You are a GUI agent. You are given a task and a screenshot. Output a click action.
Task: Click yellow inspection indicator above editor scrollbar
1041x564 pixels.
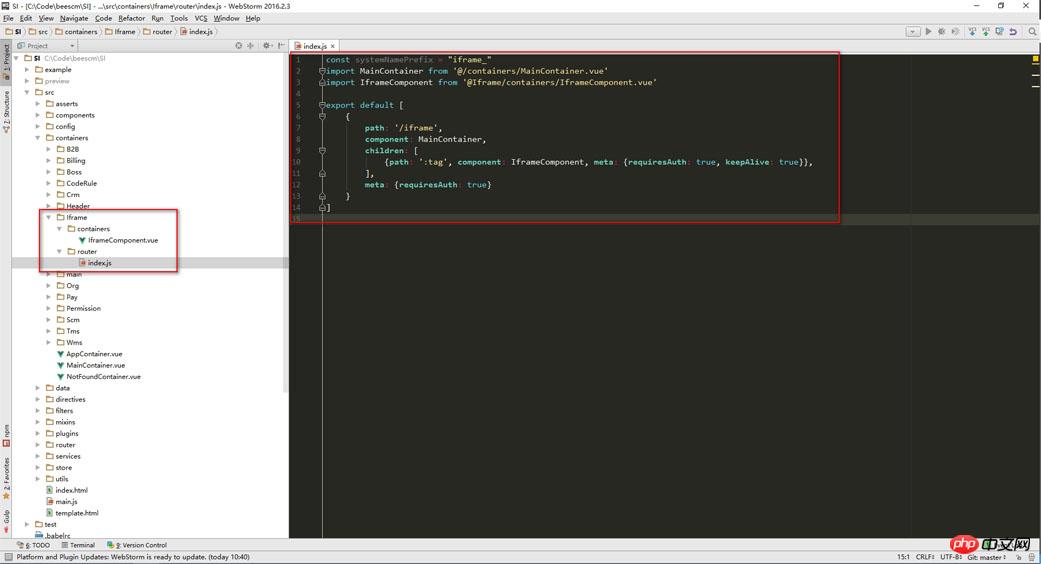click(1035, 59)
